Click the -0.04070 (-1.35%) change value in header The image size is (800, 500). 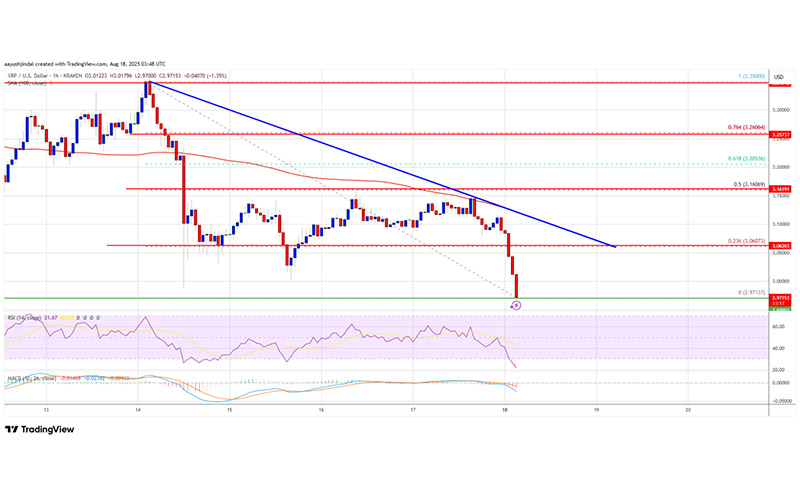point(207,76)
